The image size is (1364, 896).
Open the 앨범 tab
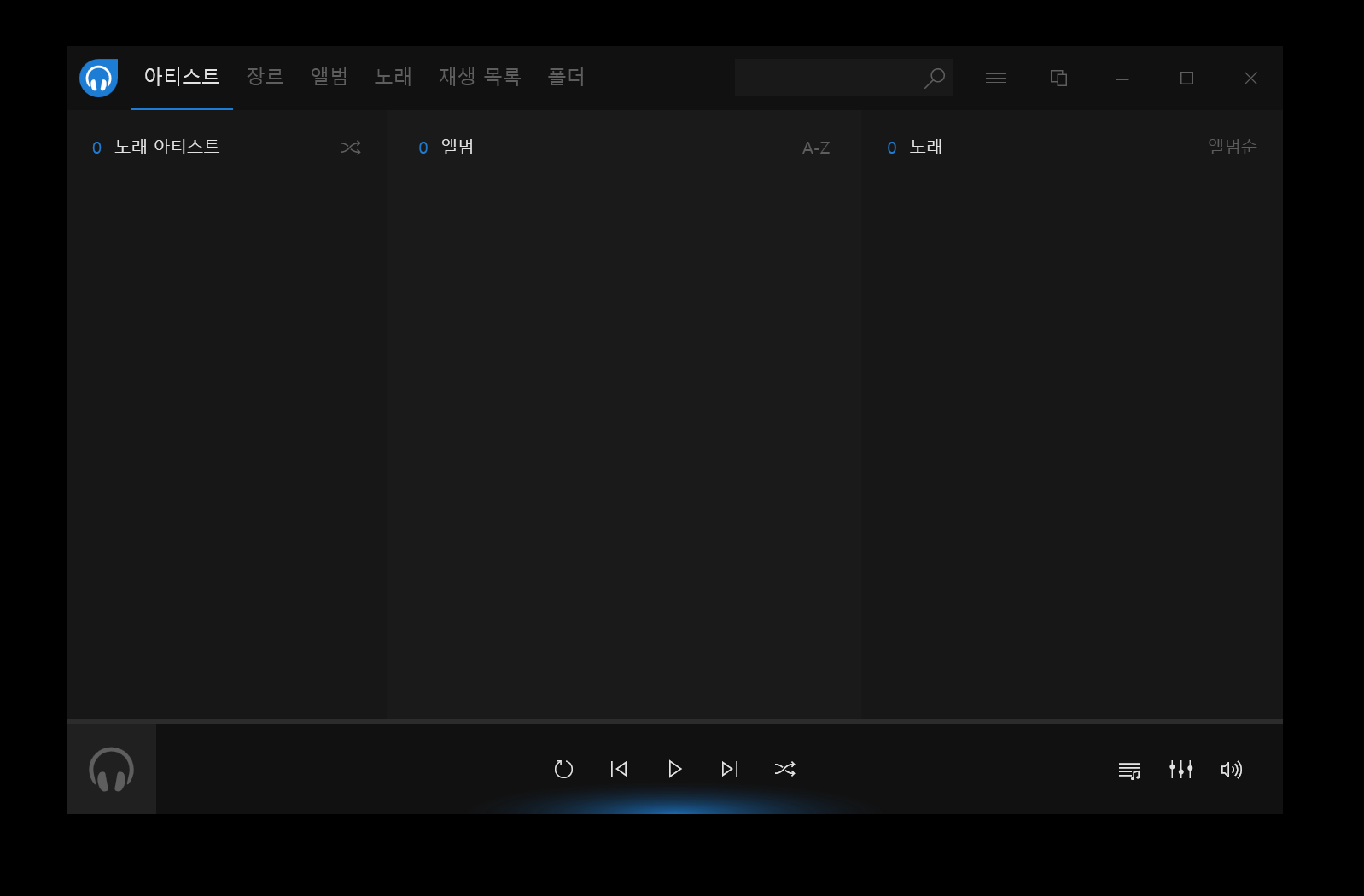click(329, 77)
